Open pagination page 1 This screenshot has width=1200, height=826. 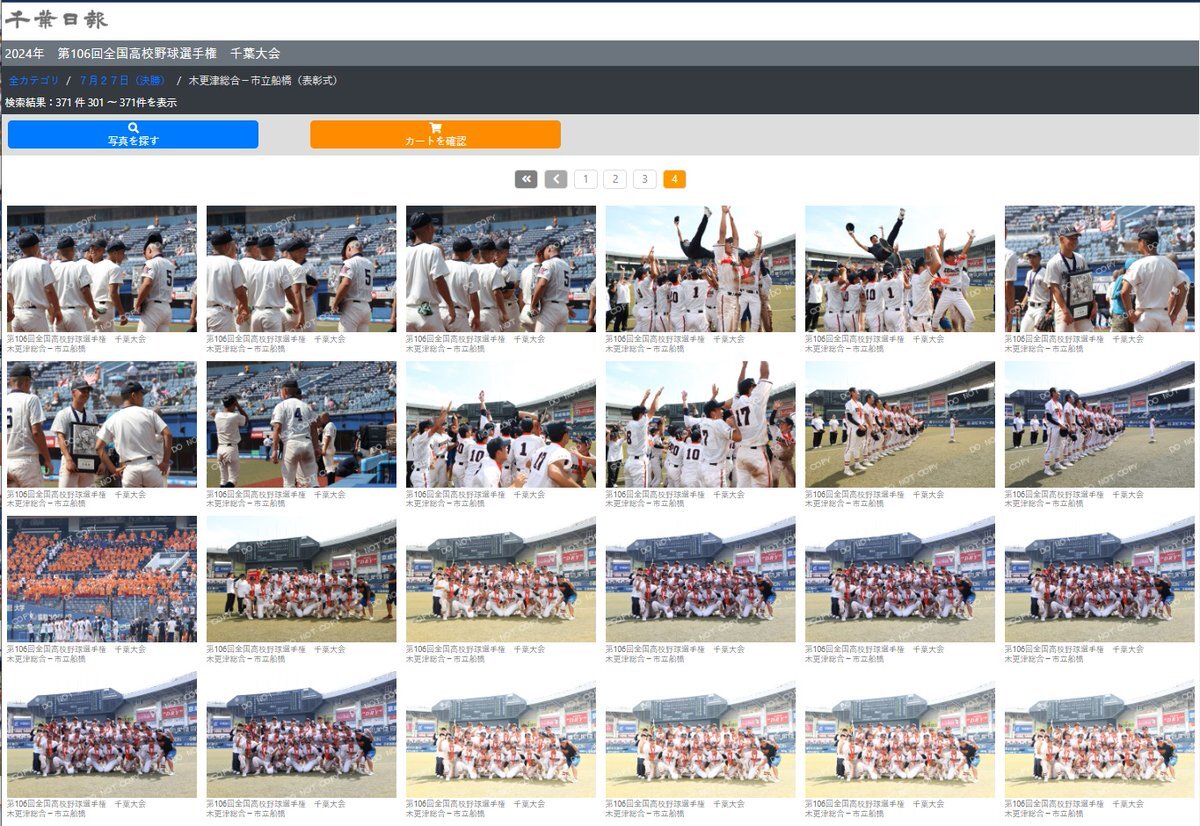(x=586, y=179)
